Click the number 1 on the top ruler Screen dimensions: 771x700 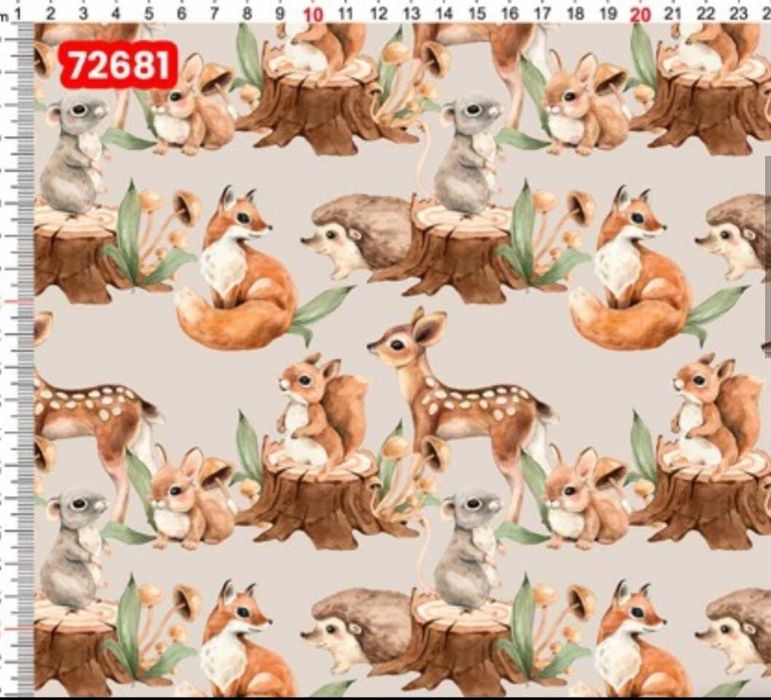click(x=18, y=14)
